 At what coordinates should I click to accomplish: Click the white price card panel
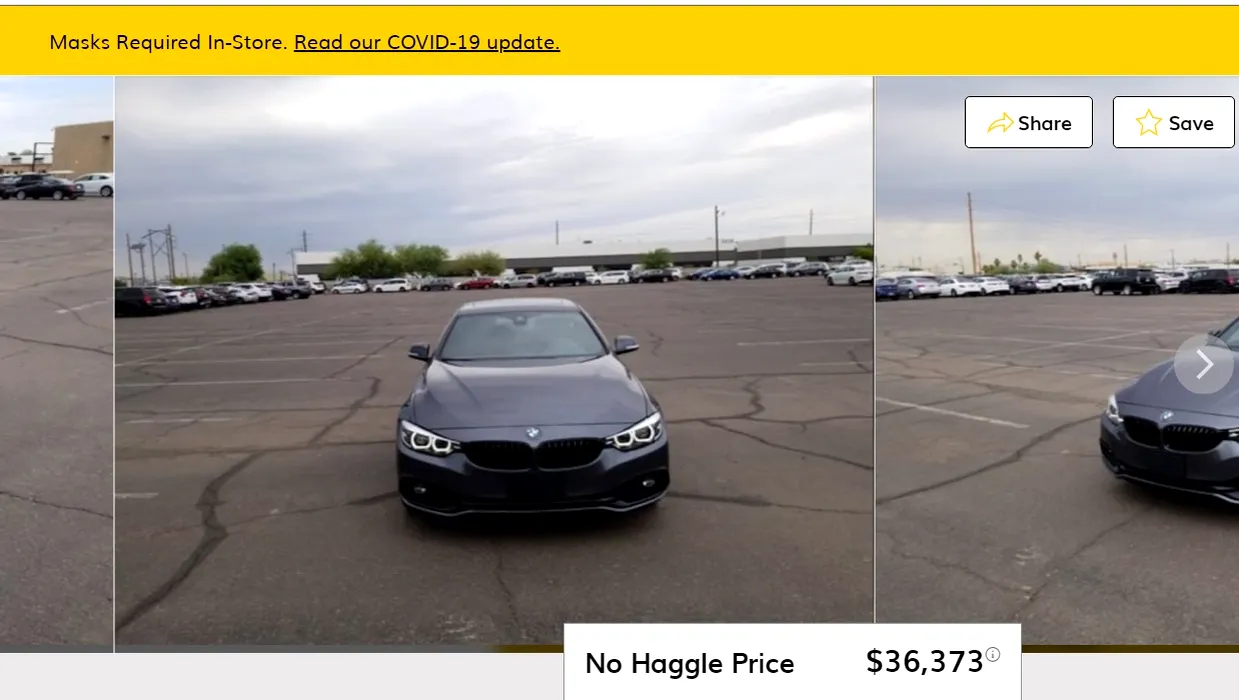pyautogui.click(x=792, y=662)
